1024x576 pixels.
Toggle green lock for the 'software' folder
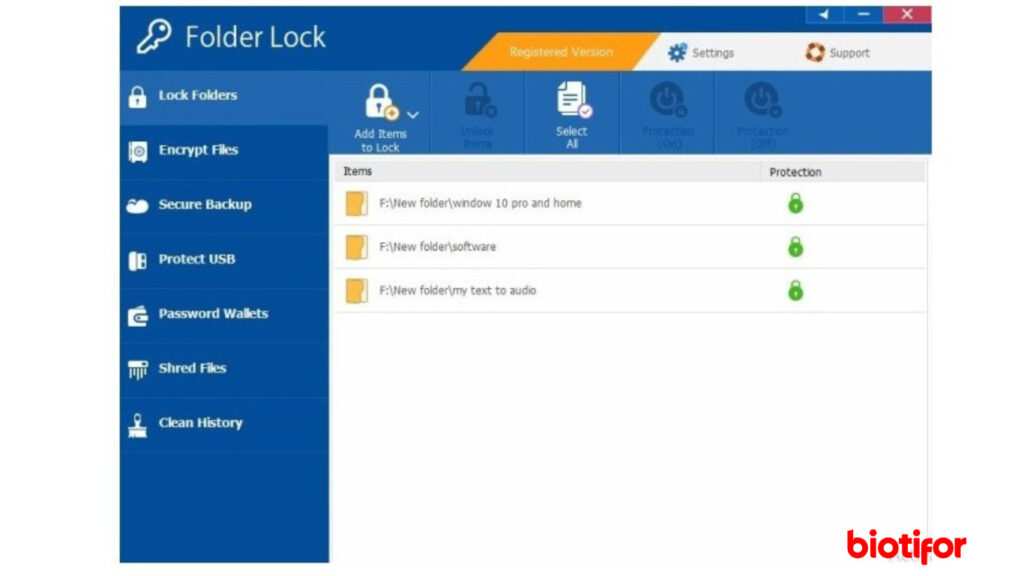pos(795,247)
